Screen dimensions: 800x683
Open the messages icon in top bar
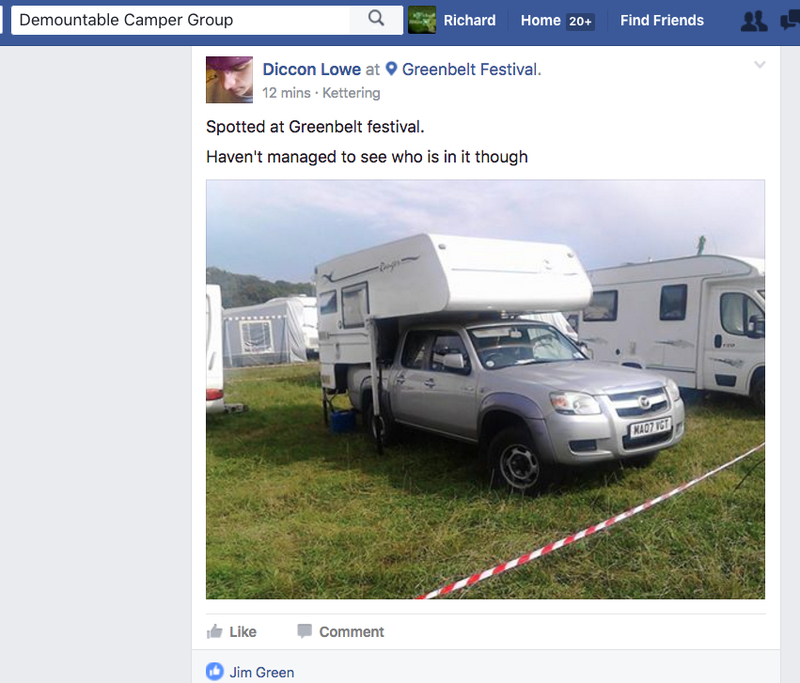pos(790,21)
